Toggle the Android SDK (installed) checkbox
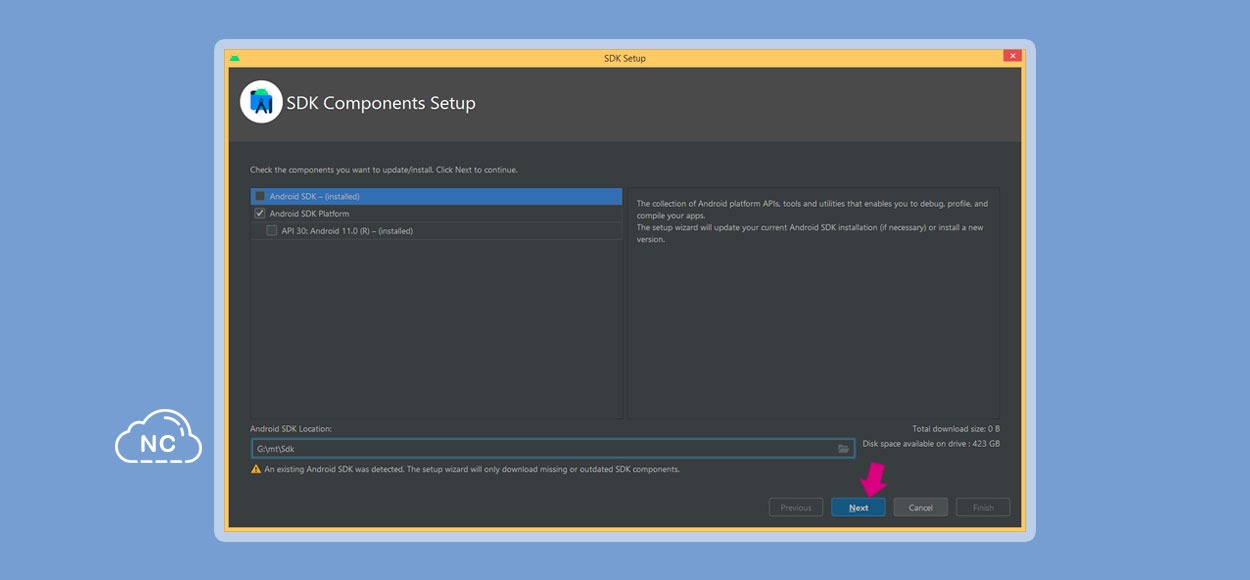The image size is (1250, 580). coord(260,196)
